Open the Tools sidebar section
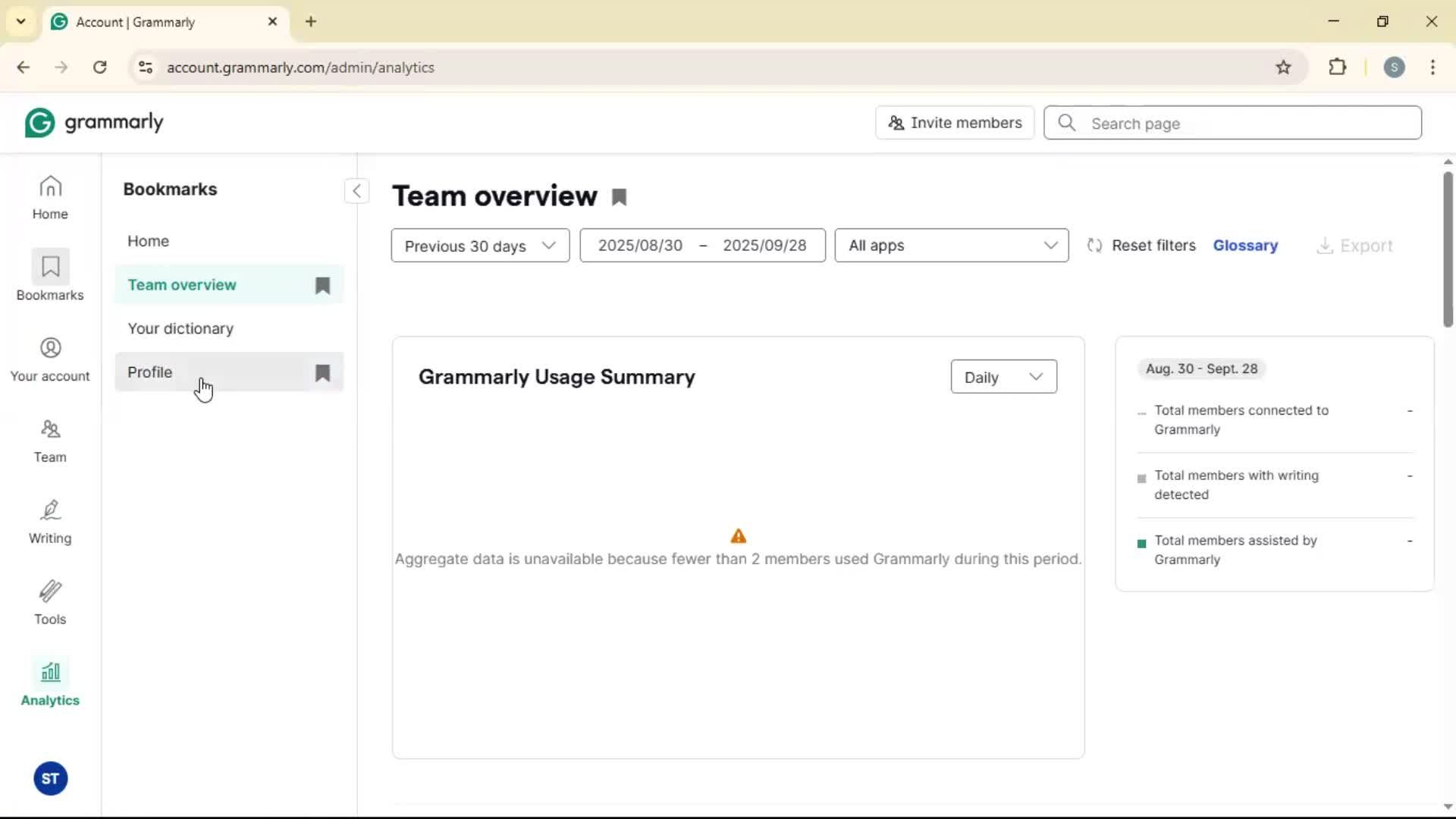1456x819 pixels. pos(50,603)
